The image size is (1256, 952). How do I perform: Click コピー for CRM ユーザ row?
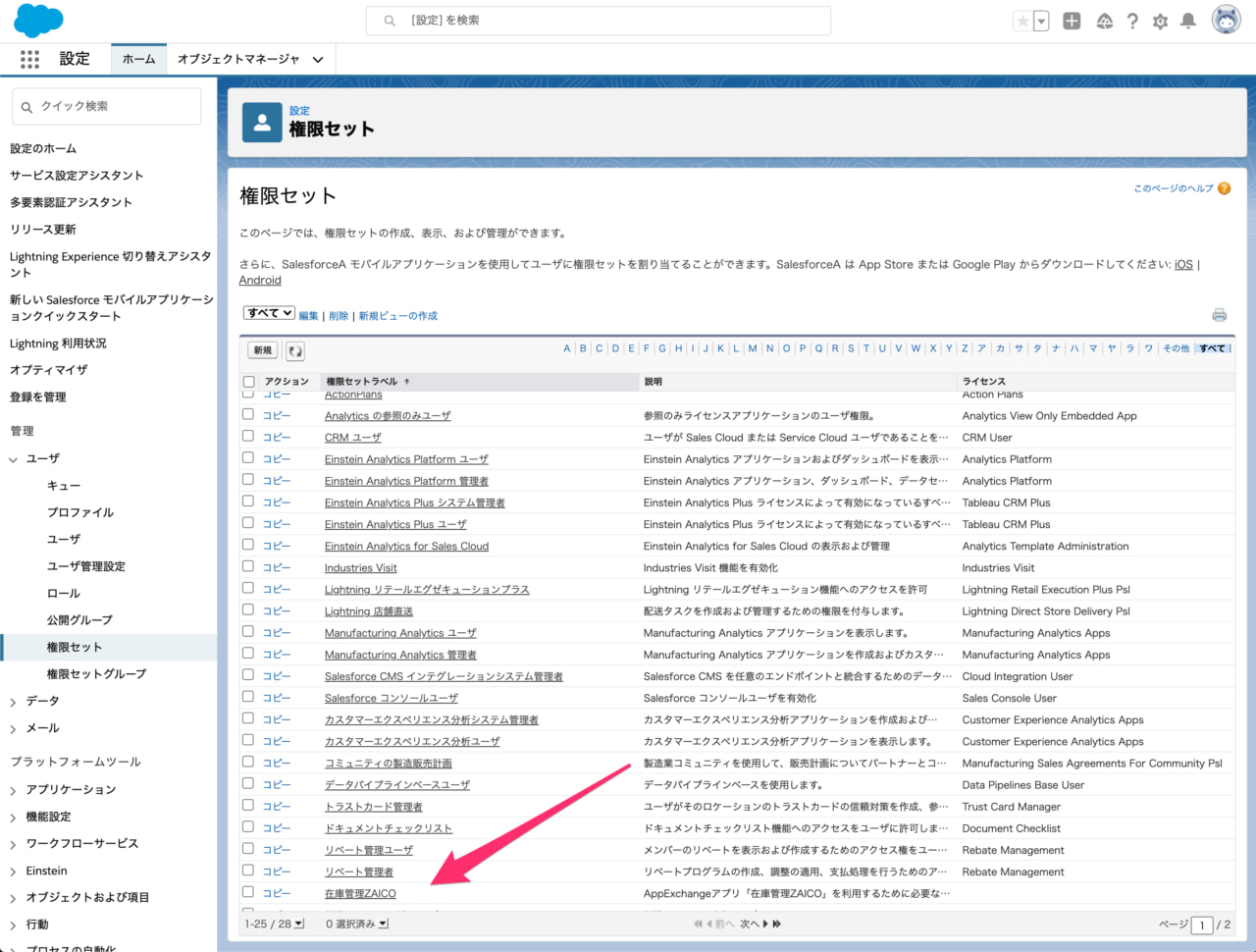pyautogui.click(x=277, y=437)
